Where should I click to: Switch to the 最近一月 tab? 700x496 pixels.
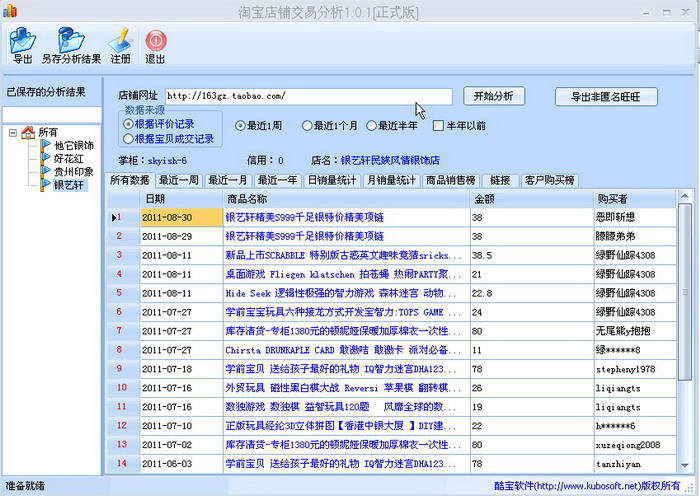click(x=228, y=180)
